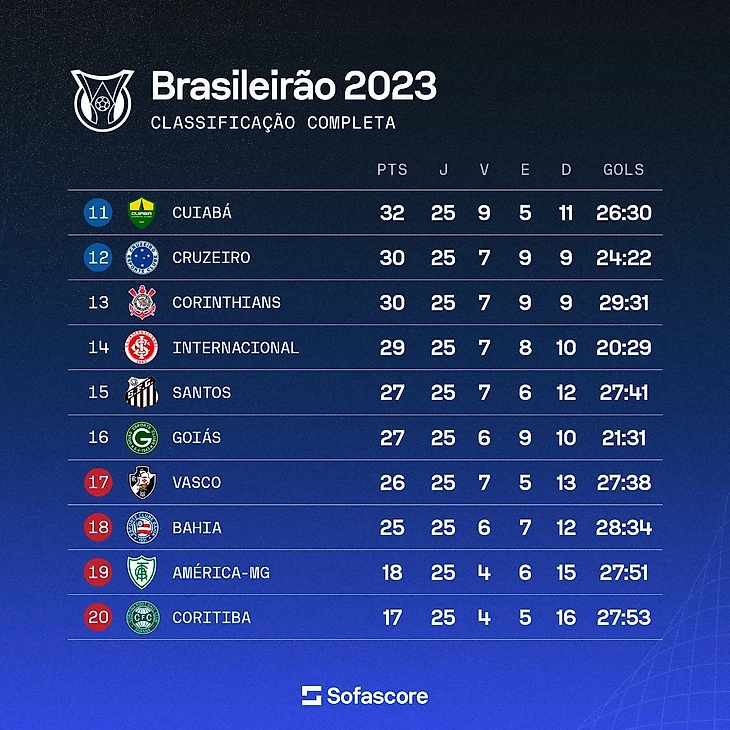The width and height of the screenshot is (730, 730).
Task: Select the Bahia team crest
Action: tap(142, 527)
